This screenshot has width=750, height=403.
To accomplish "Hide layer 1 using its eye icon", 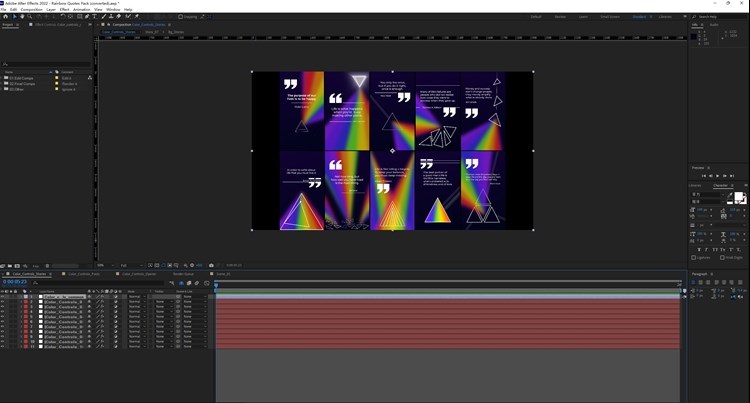I will pos(2,297).
